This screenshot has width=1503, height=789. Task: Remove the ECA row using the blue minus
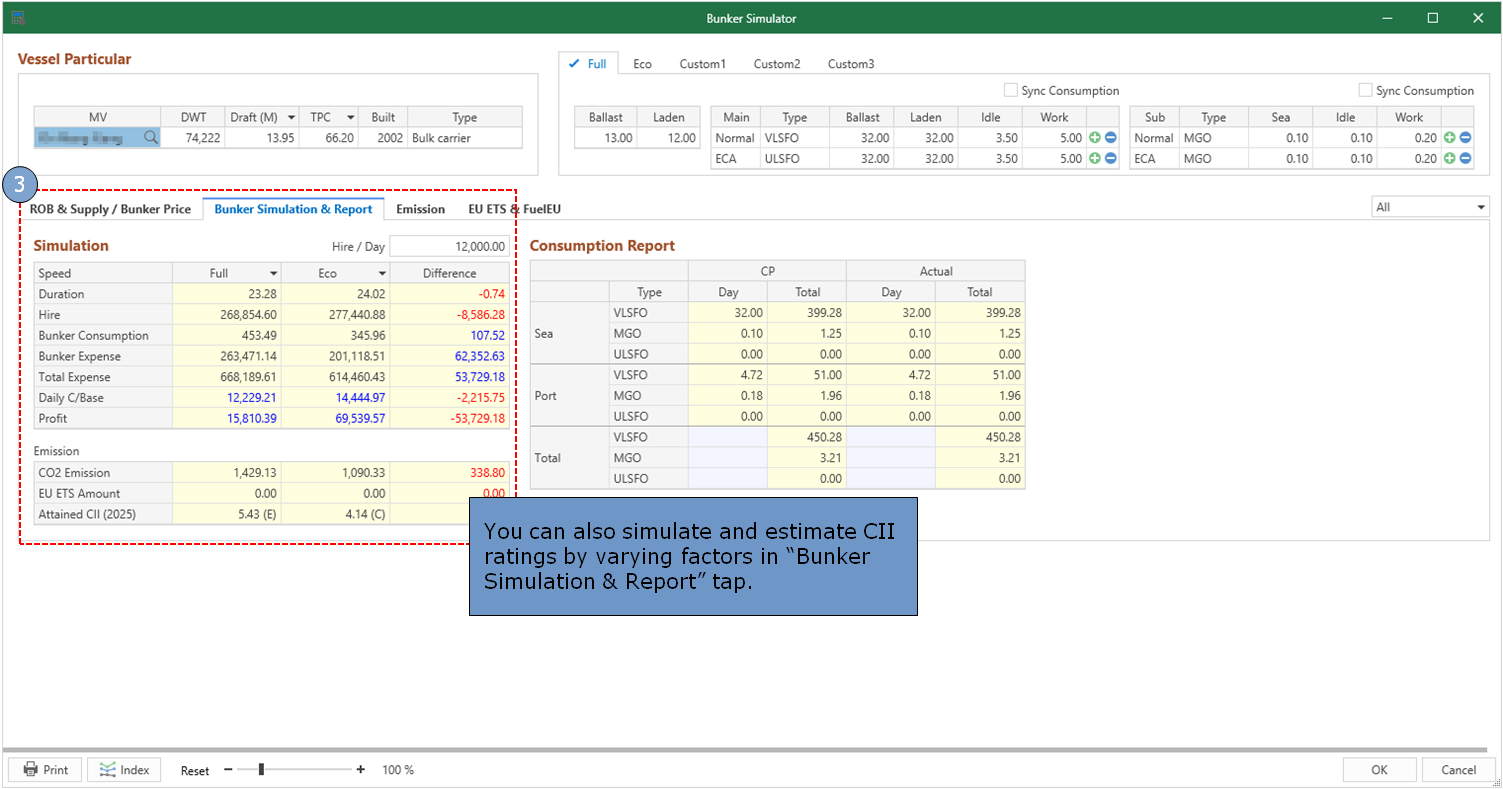(1110, 158)
